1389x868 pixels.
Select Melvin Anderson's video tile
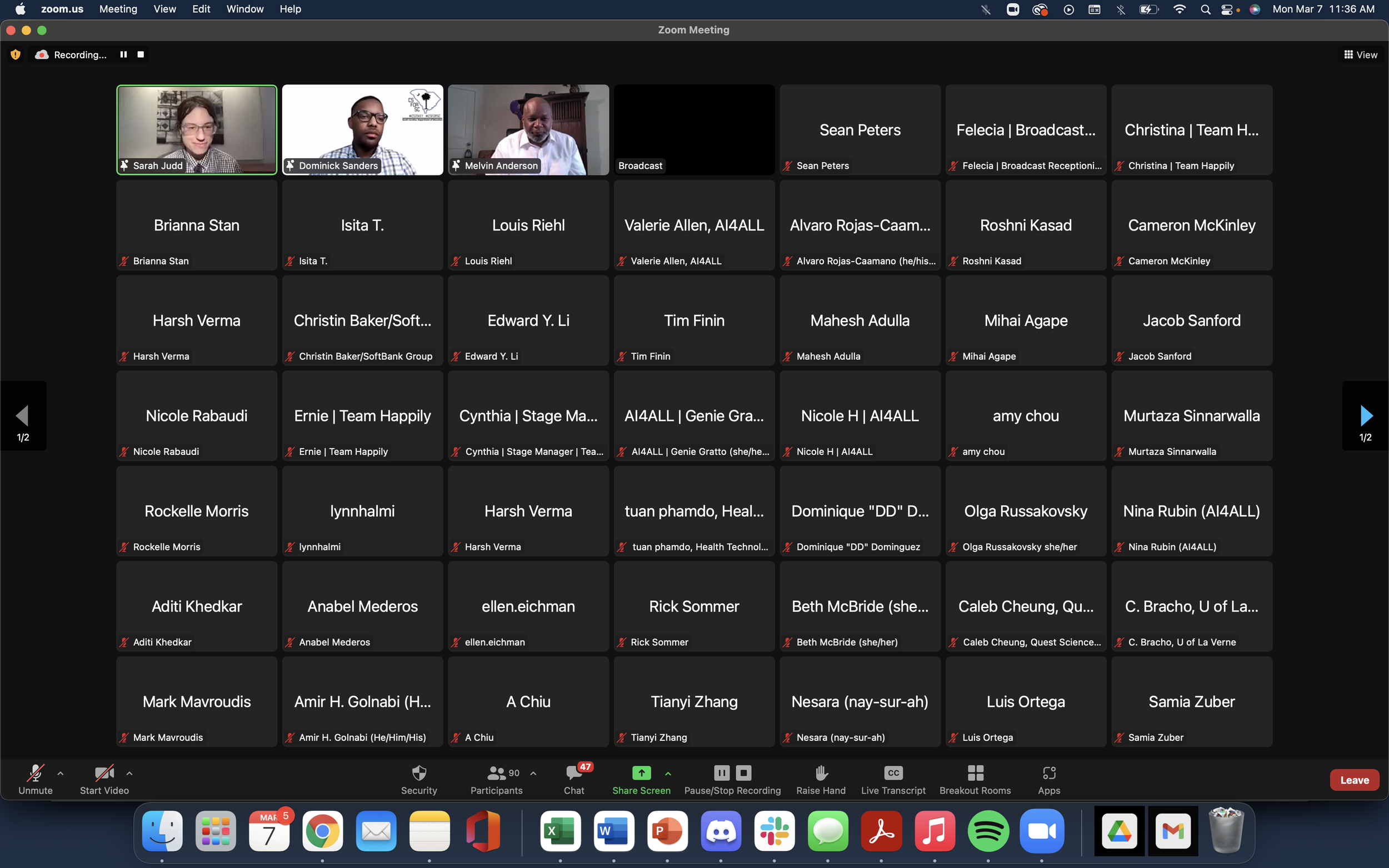click(528, 130)
